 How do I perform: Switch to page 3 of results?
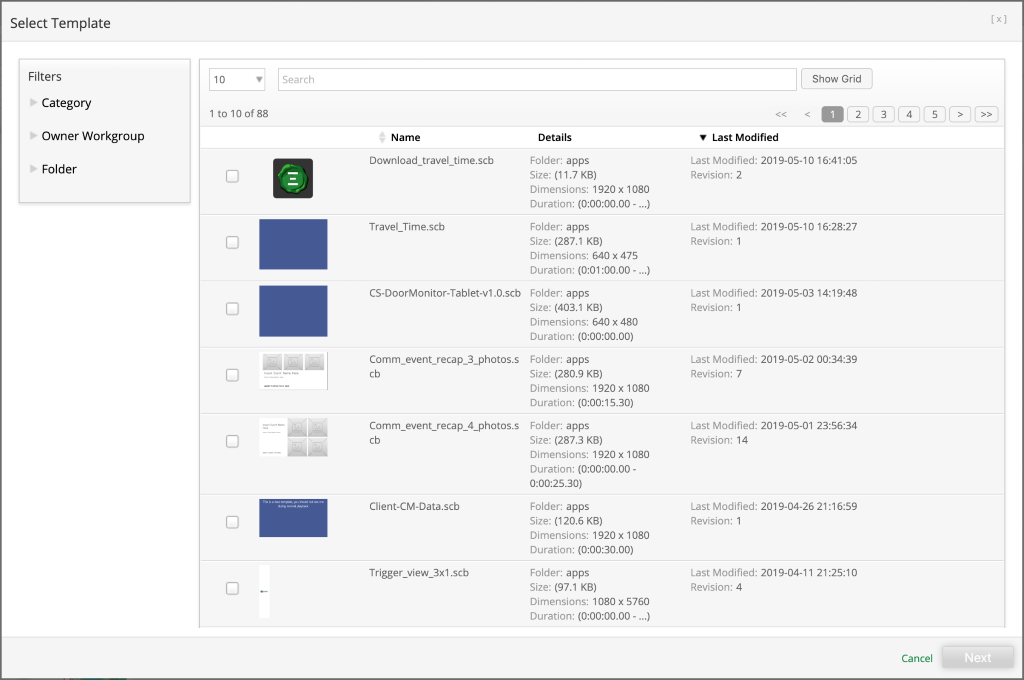coord(883,114)
